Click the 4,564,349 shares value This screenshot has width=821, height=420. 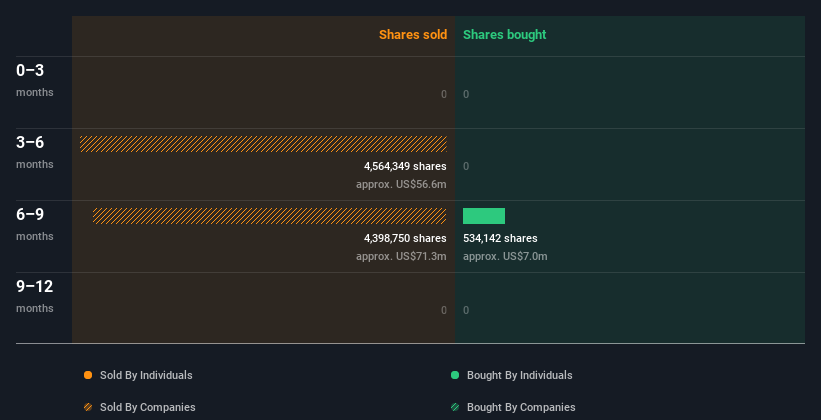pyautogui.click(x=405, y=167)
